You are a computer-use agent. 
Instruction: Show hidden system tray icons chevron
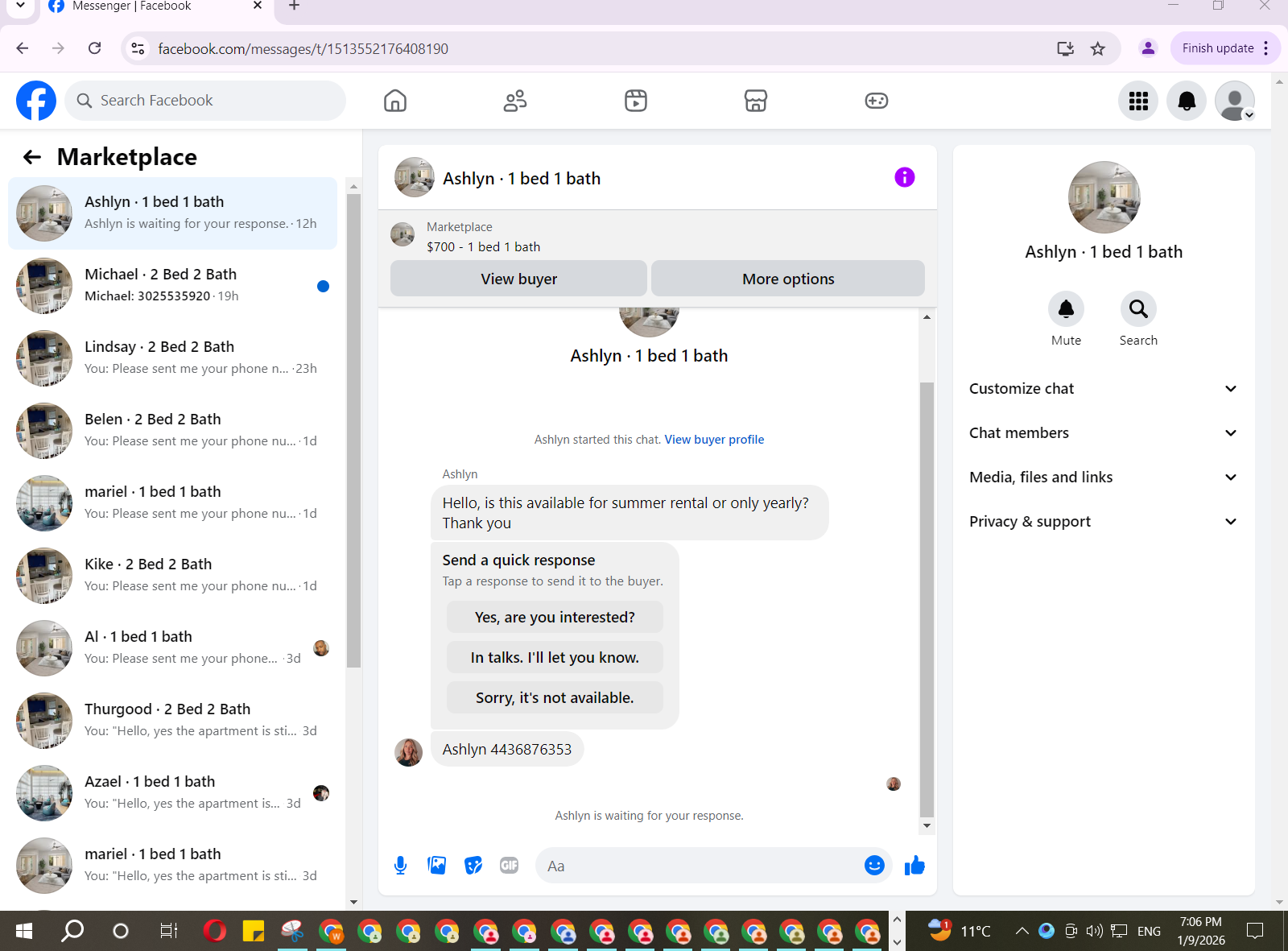1022,931
